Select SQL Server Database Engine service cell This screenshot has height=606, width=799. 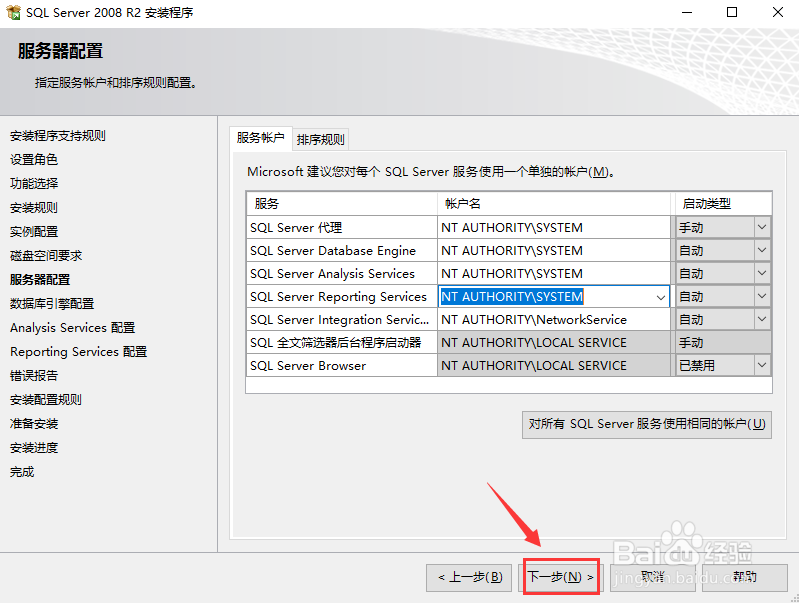click(x=342, y=250)
